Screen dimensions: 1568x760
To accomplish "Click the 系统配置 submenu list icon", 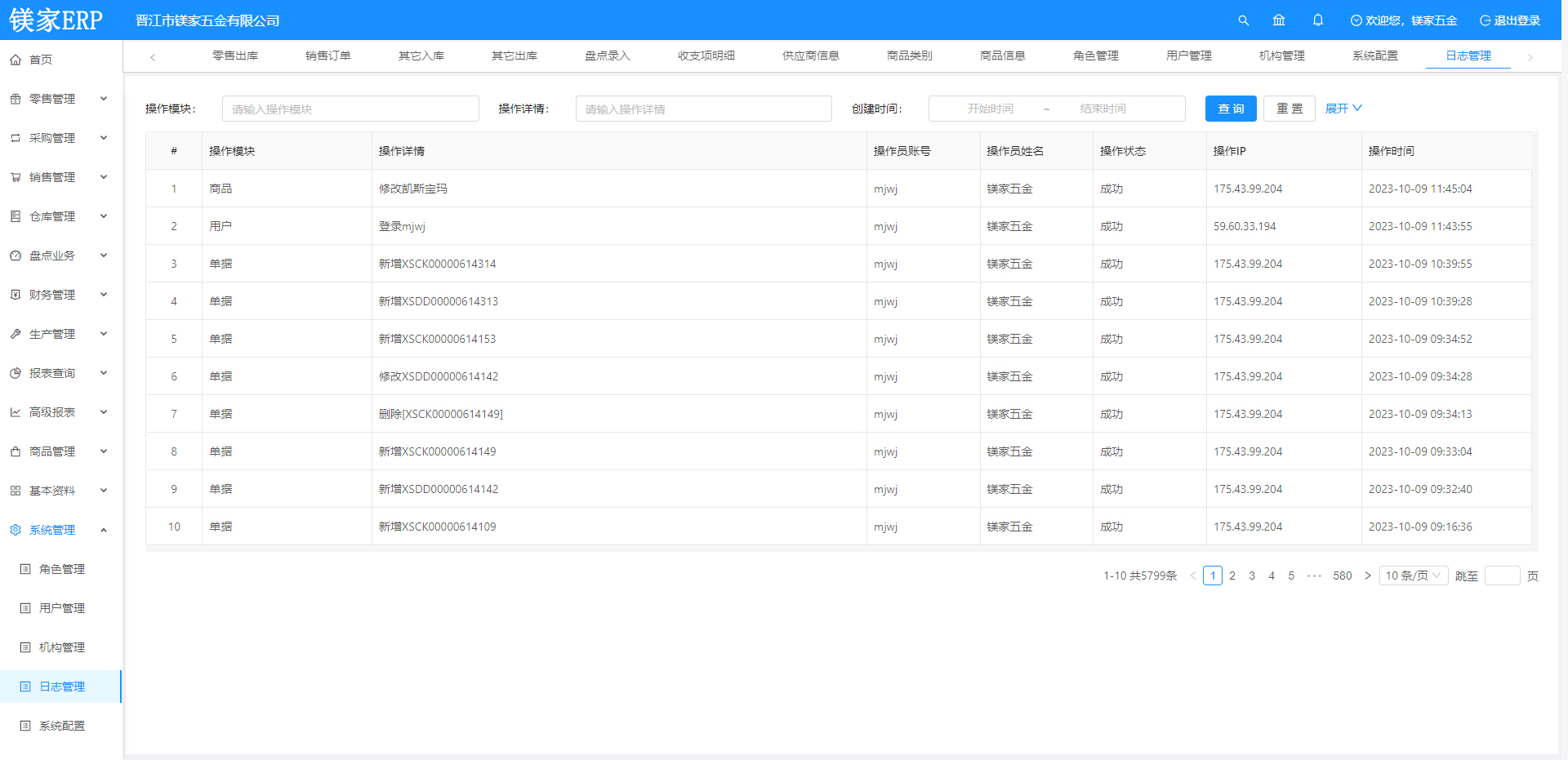I will pos(25,726).
